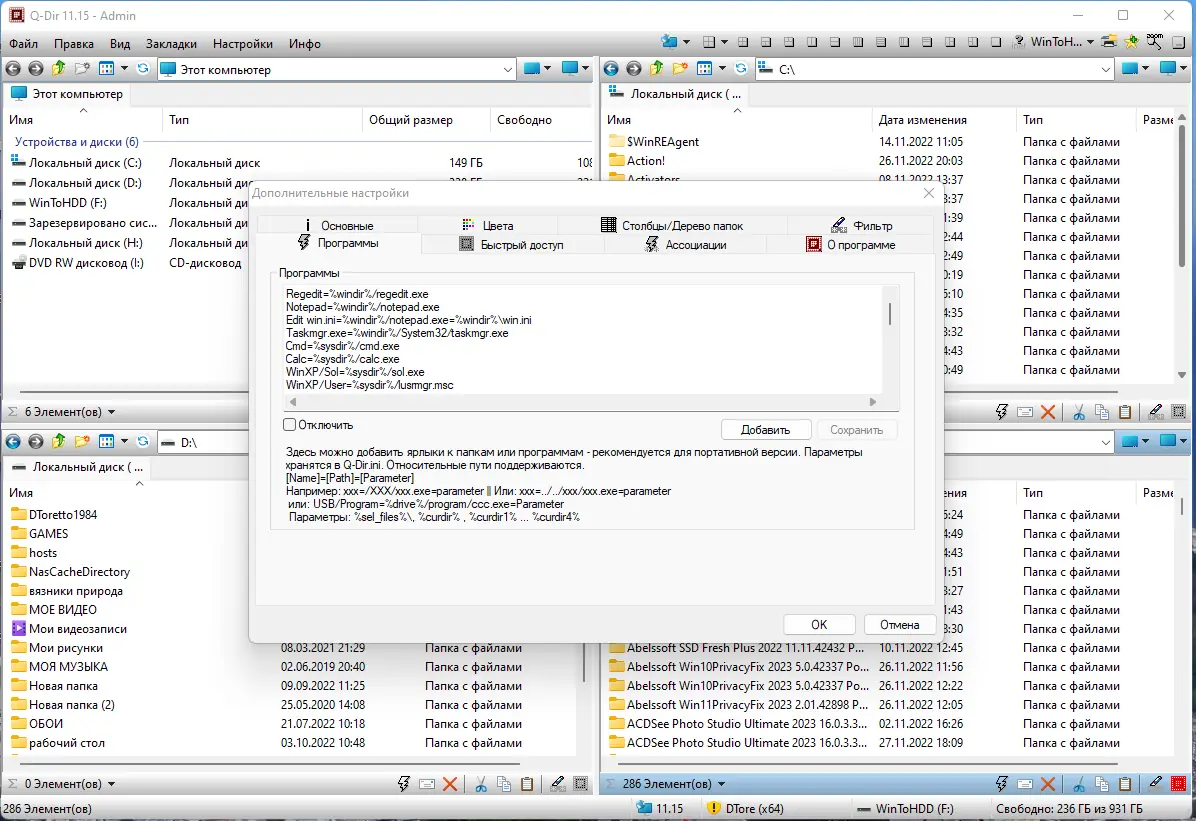Create a new folder in the D:\ pane

(82, 441)
